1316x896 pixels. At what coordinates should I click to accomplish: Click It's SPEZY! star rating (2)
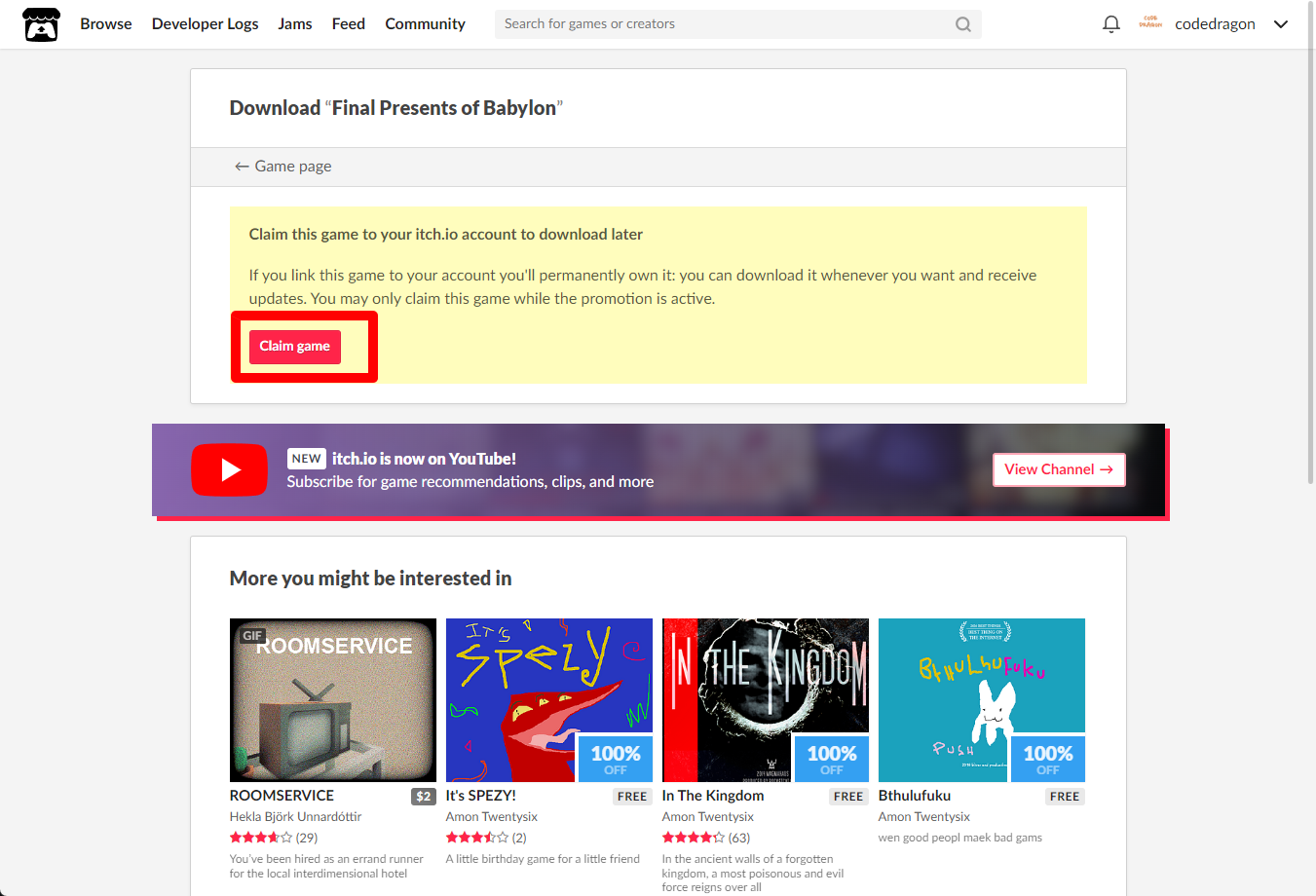tap(486, 838)
